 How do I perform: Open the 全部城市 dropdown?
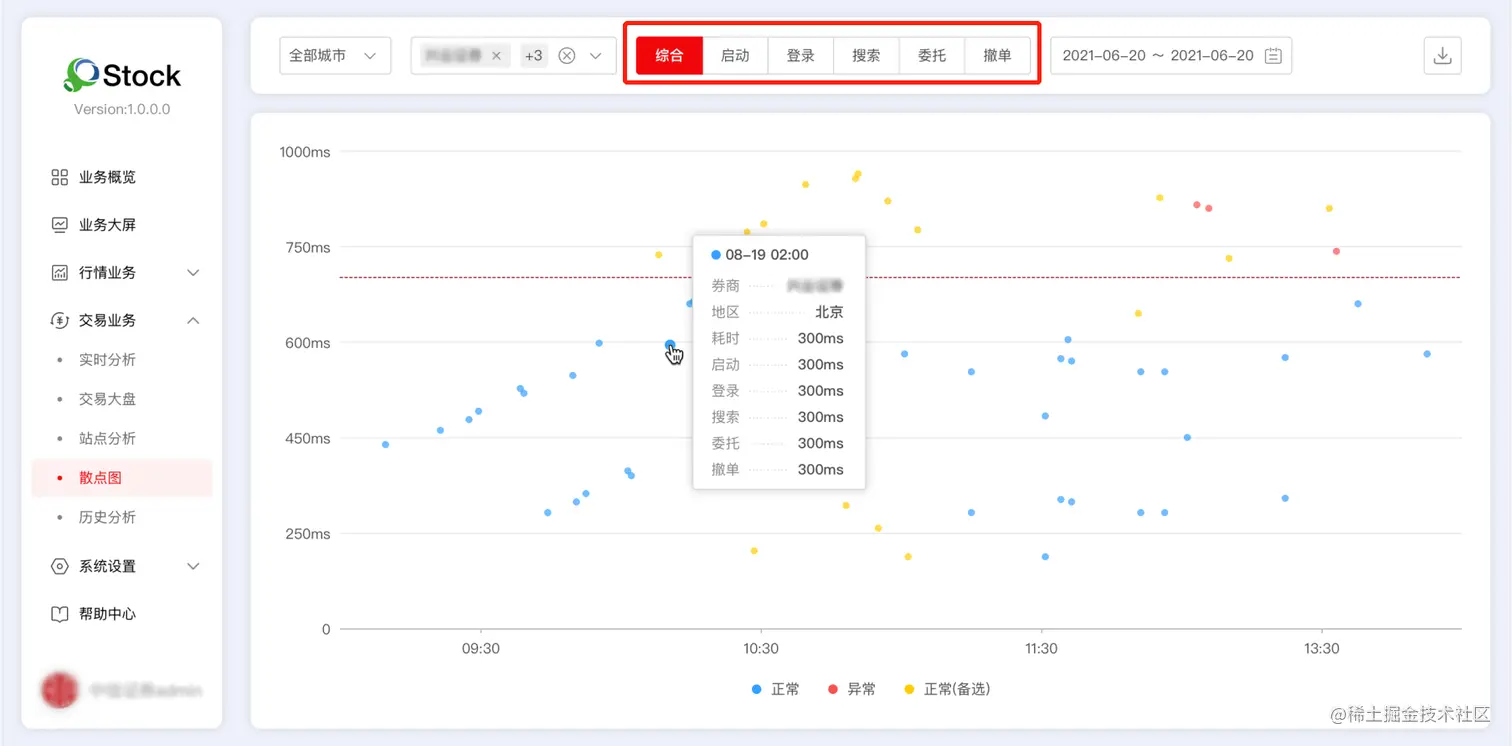pos(334,56)
